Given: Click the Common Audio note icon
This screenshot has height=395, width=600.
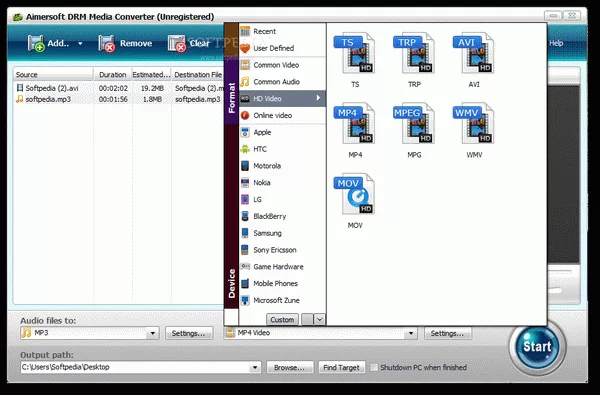Looking at the screenshot, I should pyautogui.click(x=245, y=82).
